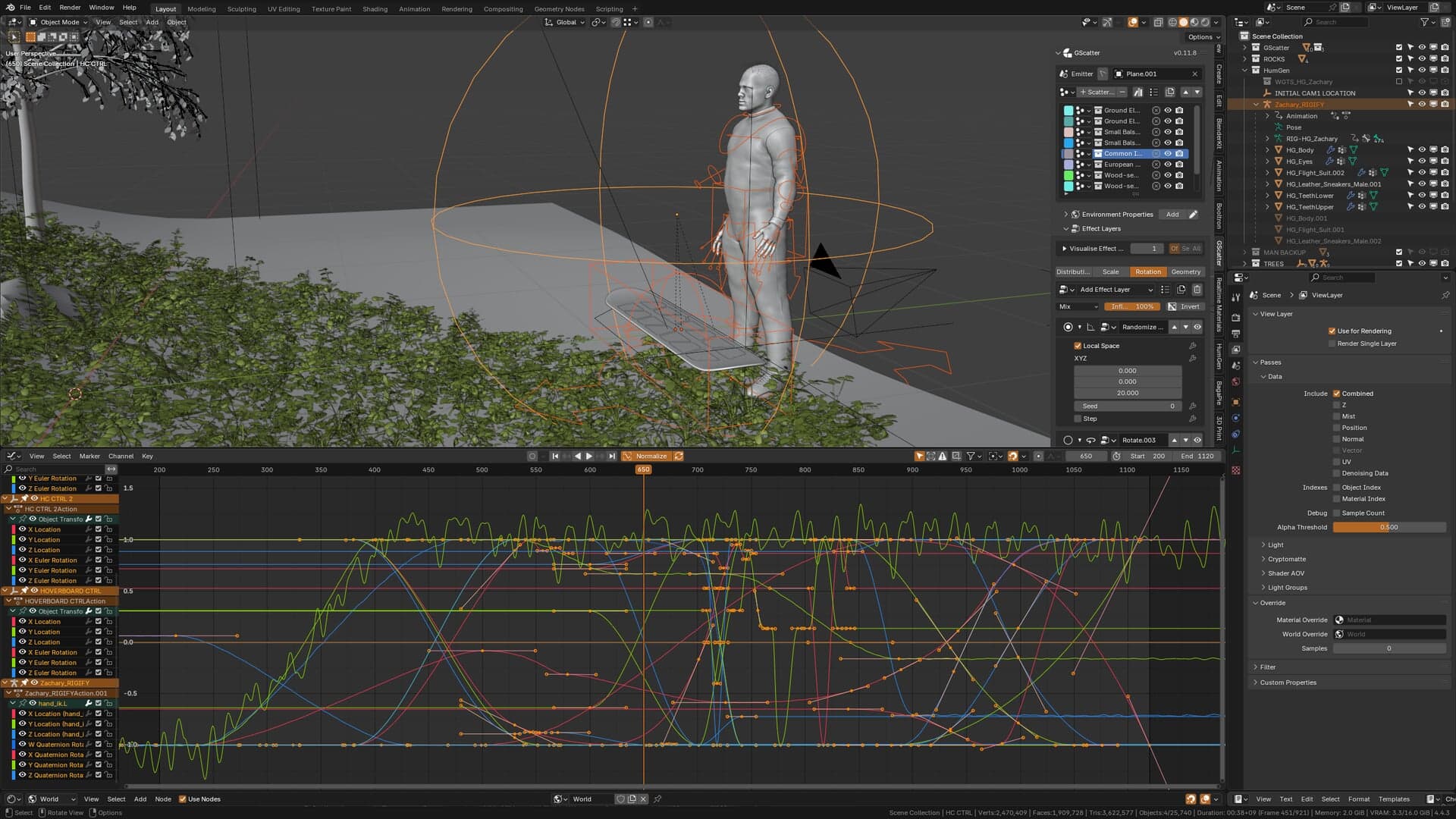Screen dimensions: 1456x819
Task: Click the Normalize button
Action: [x=646, y=456]
